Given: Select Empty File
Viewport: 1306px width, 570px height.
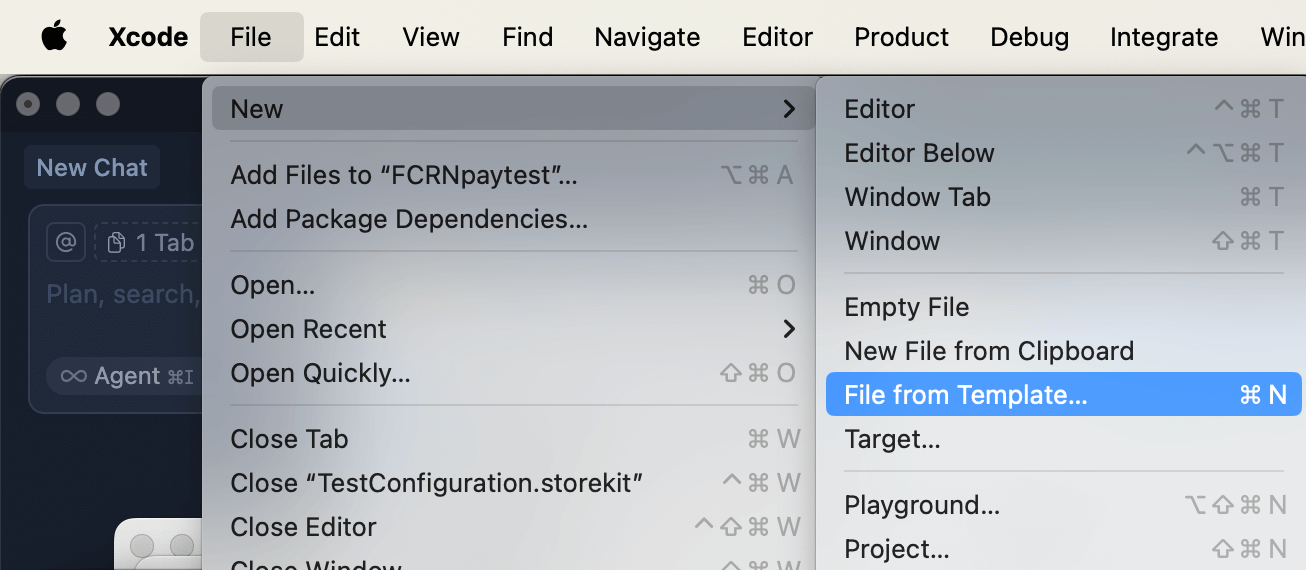Looking at the screenshot, I should coord(1064,307).
